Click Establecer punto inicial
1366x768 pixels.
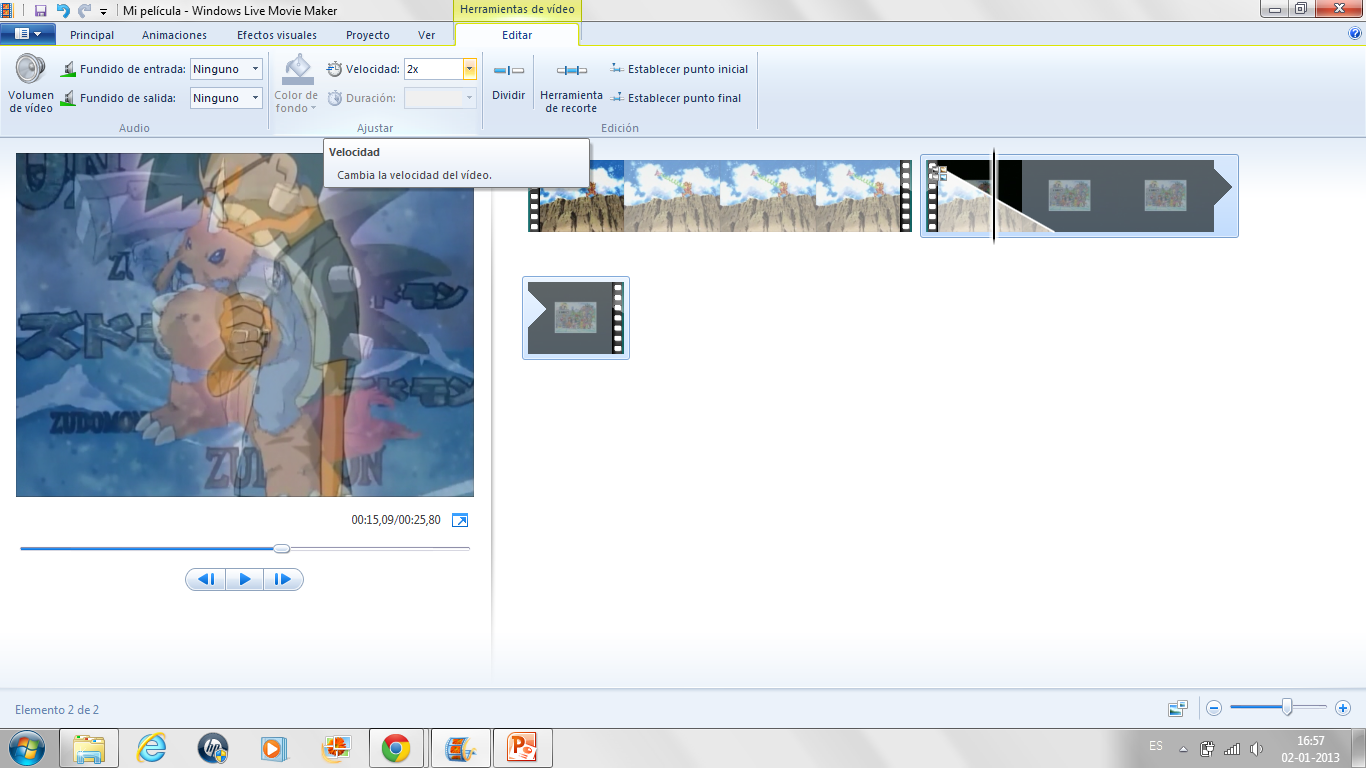[x=679, y=69]
